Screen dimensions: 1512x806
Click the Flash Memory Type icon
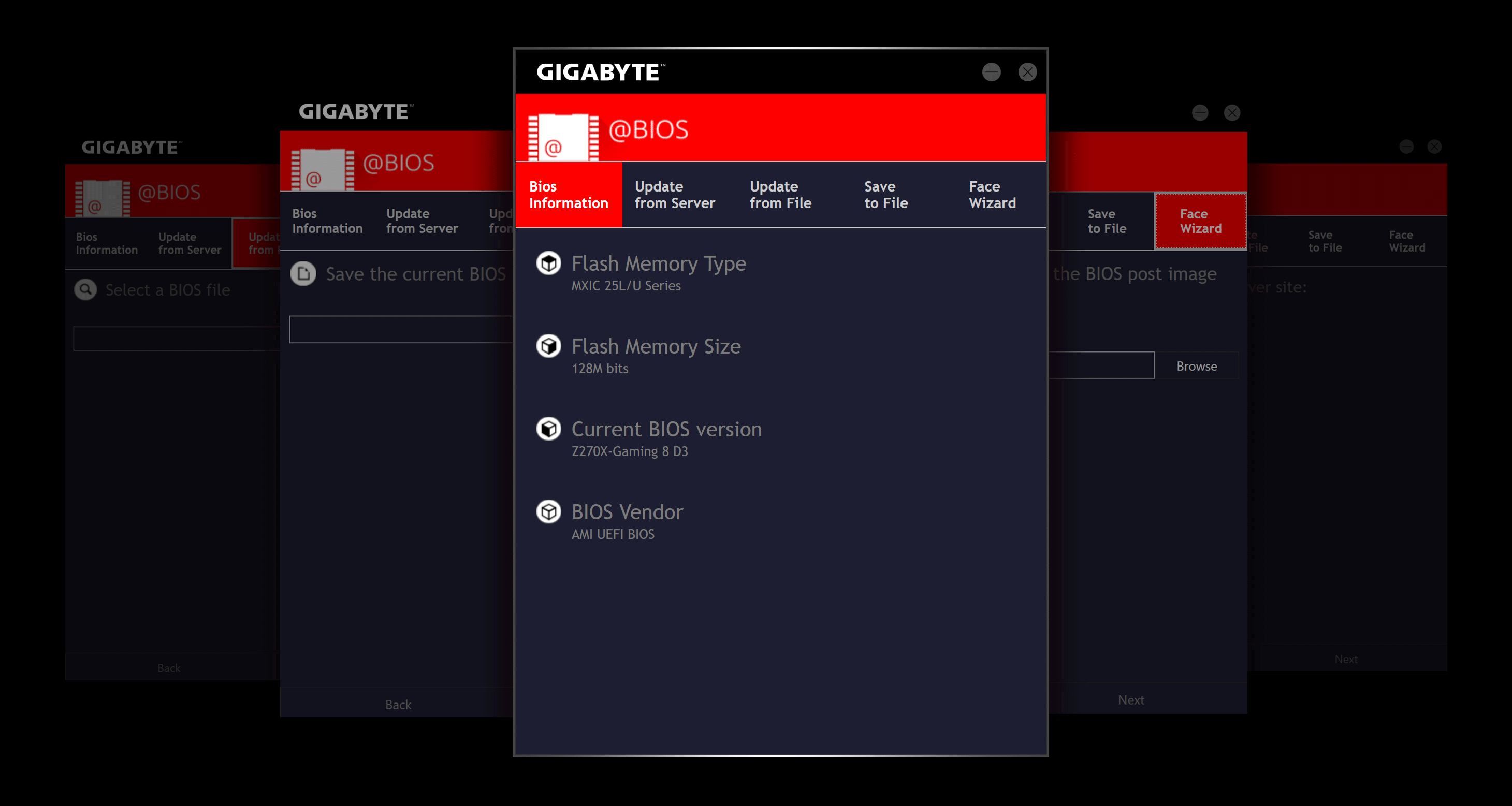(548, 264)
